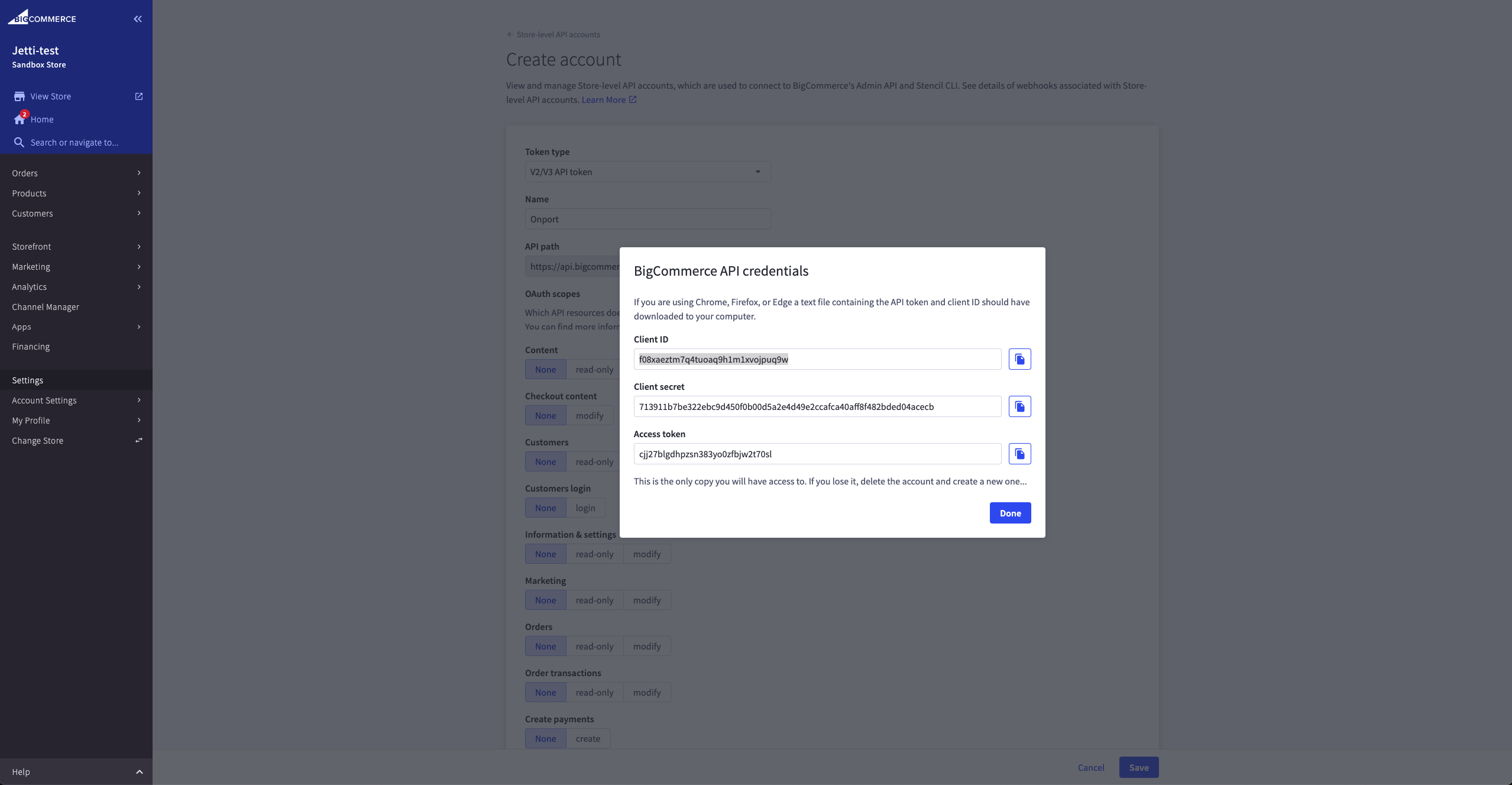Set Create payments scope to None
The height and width of the screenshot is (785, 1512).
click(546, 738)
